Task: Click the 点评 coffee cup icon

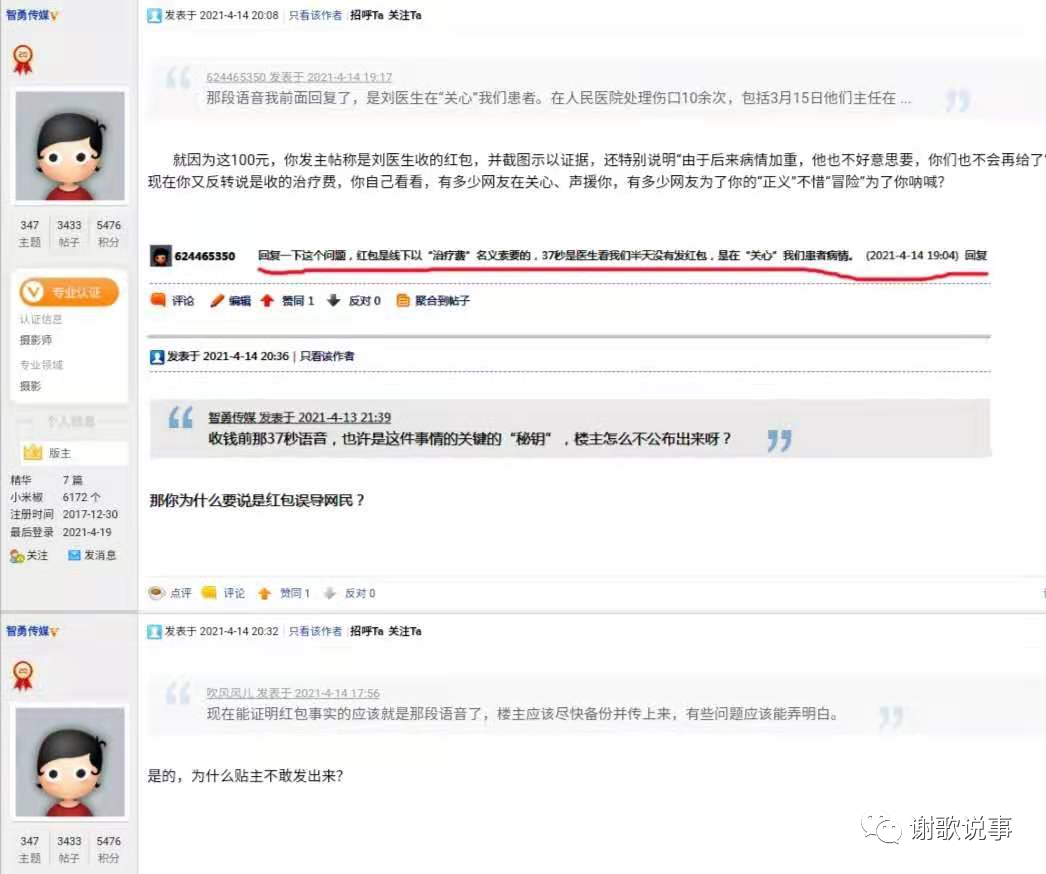Action: pyautogui.click(x=156, y=593)
